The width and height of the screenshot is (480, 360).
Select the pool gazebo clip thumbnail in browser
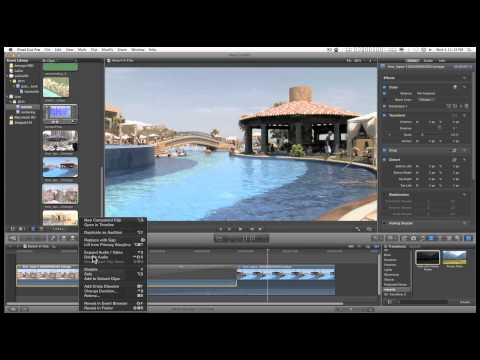[x=60, y=167]
